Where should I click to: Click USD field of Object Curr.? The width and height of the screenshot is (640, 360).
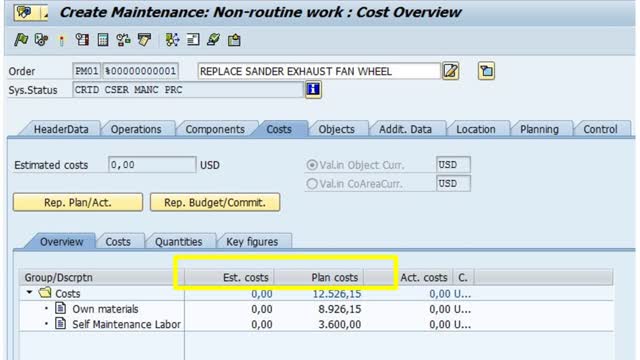[453, 165]
